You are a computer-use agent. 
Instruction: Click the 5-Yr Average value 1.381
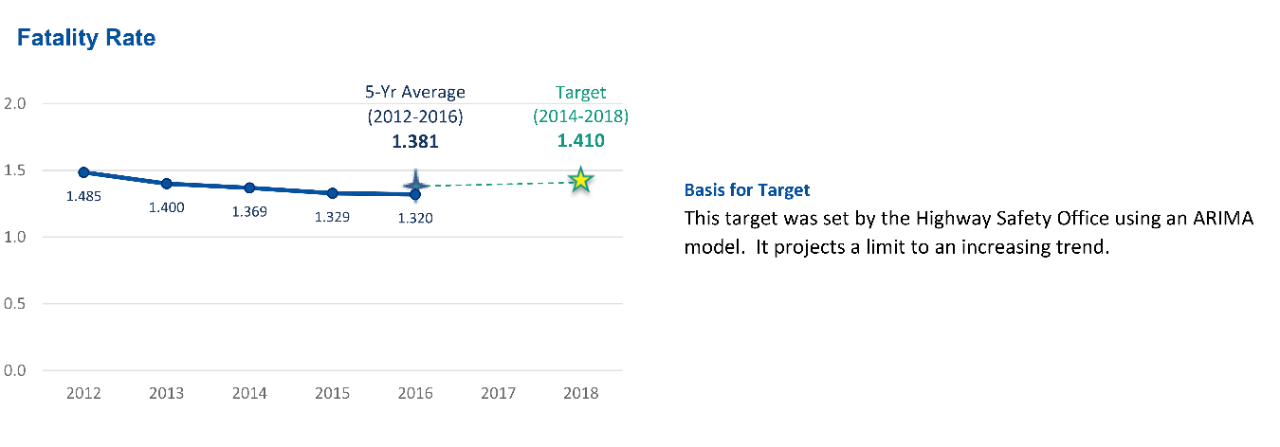click(415, 142)
